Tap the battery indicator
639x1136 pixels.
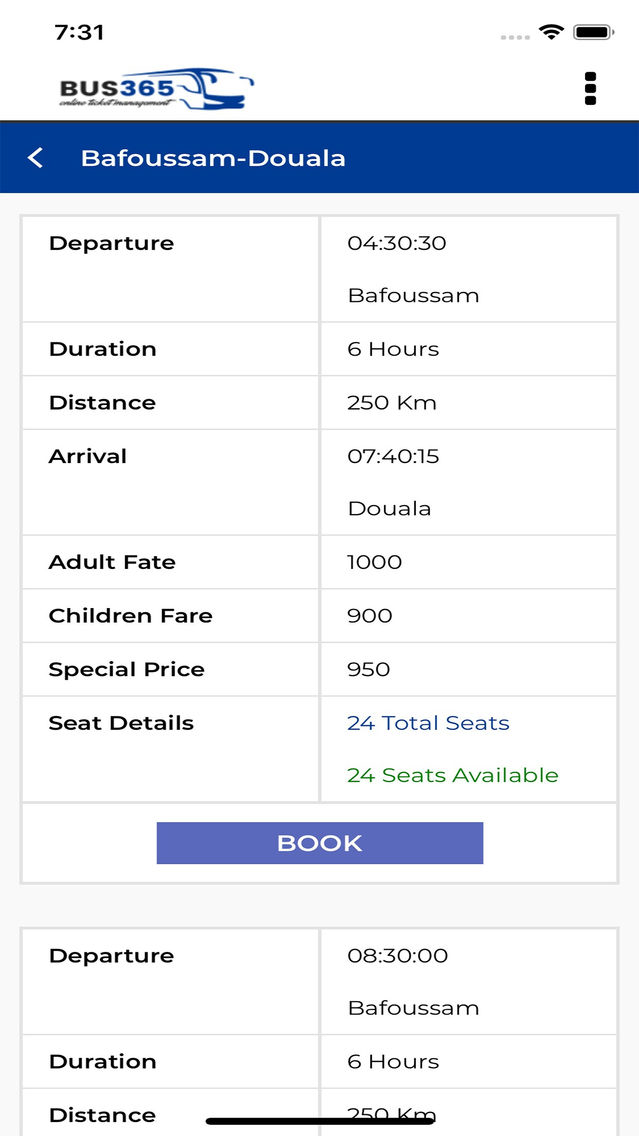591,32
